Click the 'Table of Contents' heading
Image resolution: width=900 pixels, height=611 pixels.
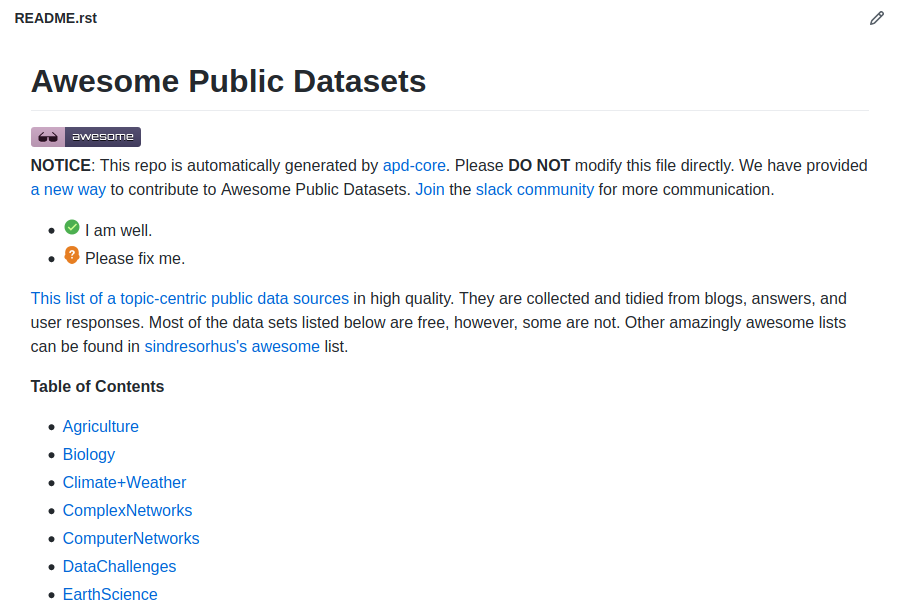(98, 386)
